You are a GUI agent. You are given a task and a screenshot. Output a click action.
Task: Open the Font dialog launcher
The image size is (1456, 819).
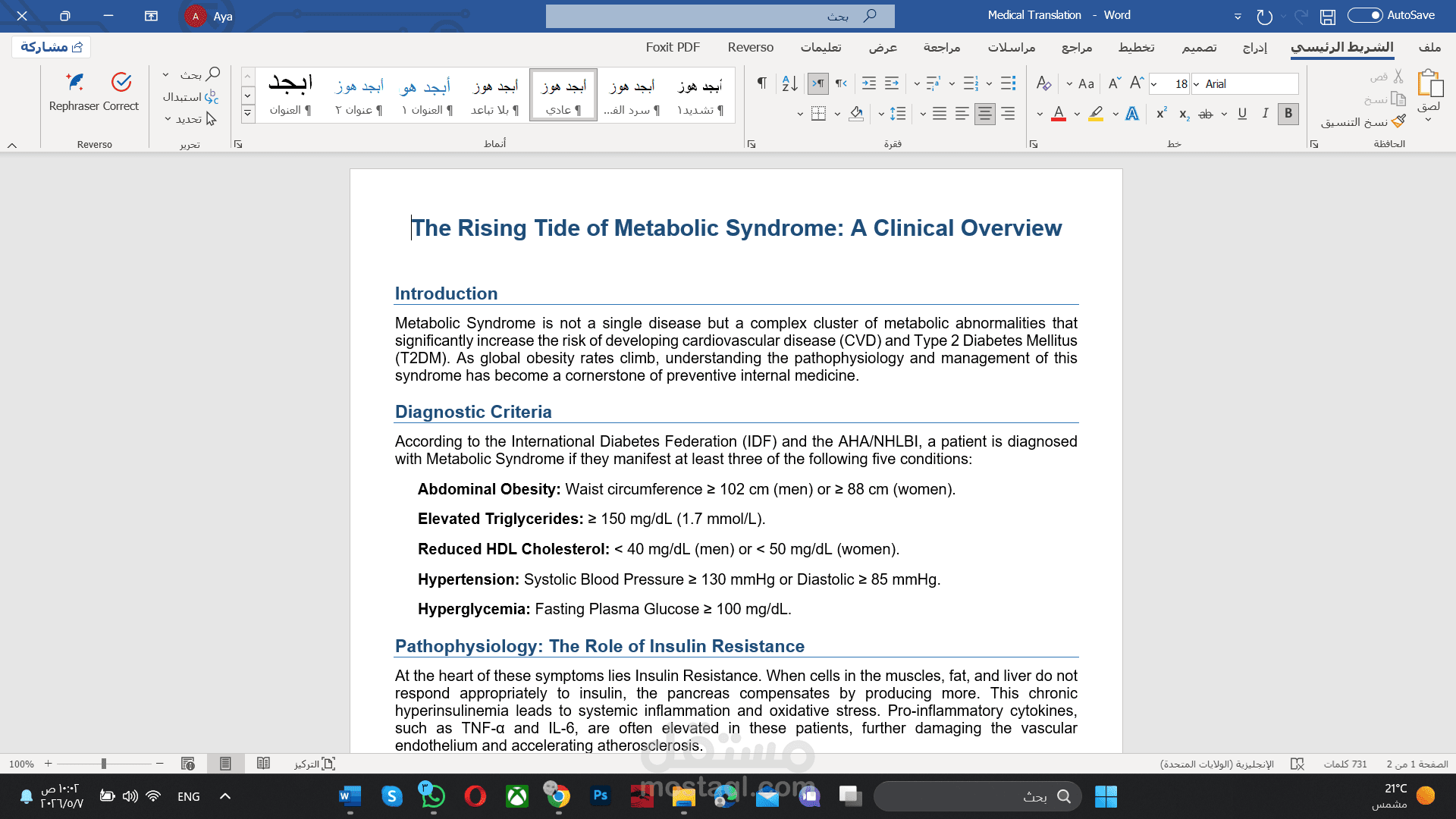1034,144
